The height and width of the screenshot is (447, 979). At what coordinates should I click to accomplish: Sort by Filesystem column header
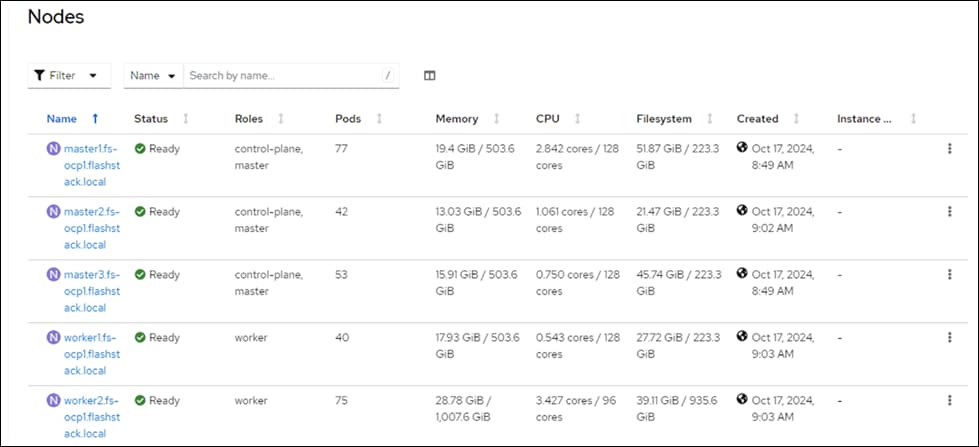point(675,119)
